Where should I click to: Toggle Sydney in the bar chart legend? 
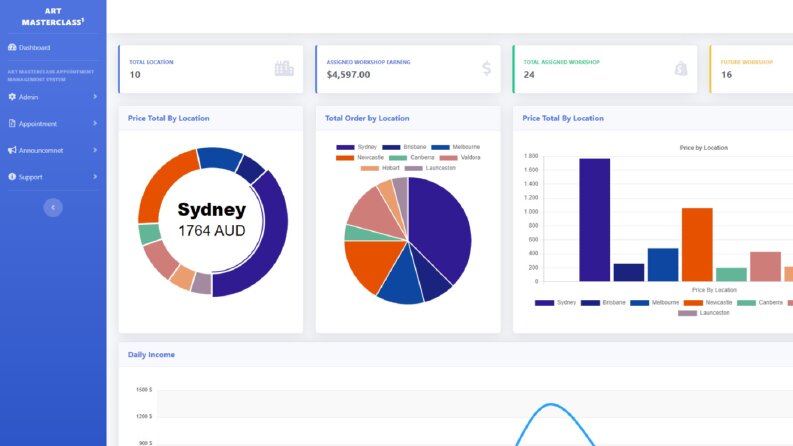point(555,303)
